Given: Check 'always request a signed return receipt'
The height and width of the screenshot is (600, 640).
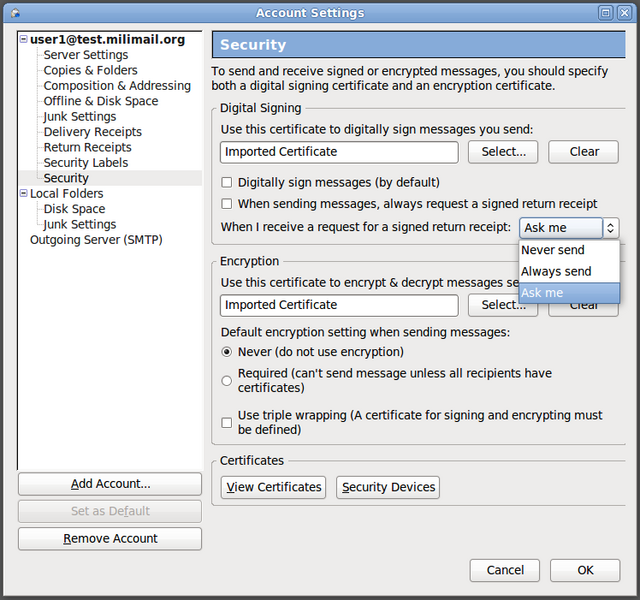Looking at the screenshot, I should pyautogui.click(x=227, y=204).
